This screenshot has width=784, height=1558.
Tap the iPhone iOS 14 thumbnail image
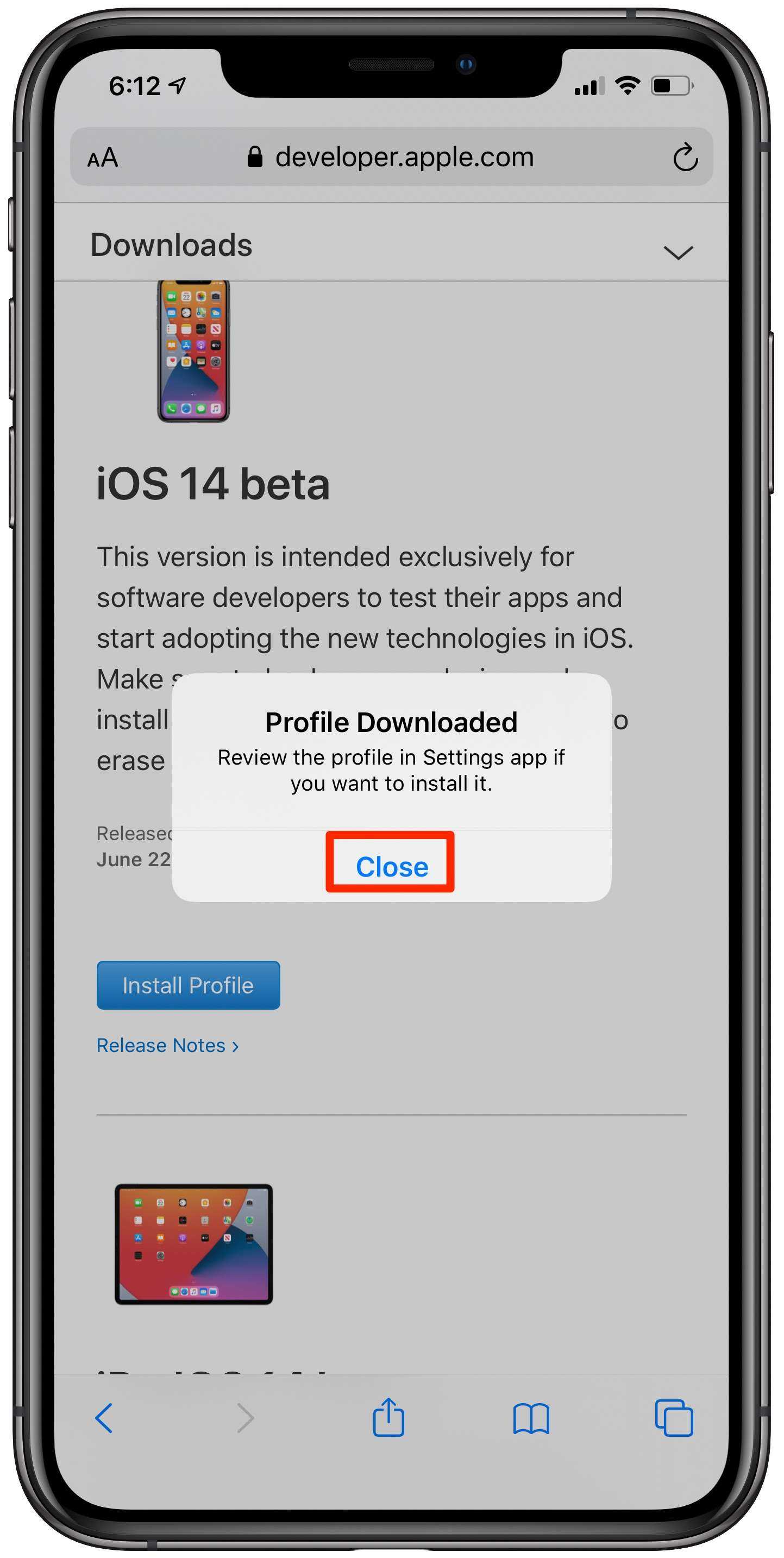(x=193, y=352)
